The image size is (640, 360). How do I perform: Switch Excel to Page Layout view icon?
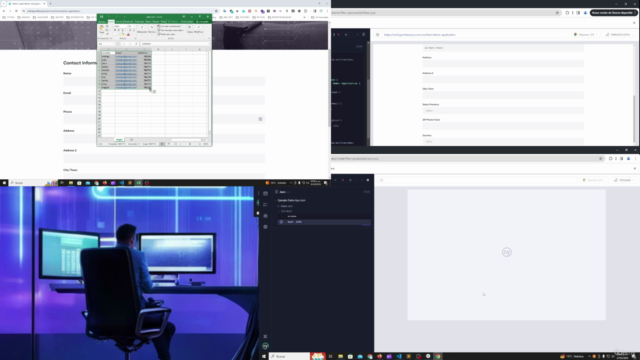(169, 144)
